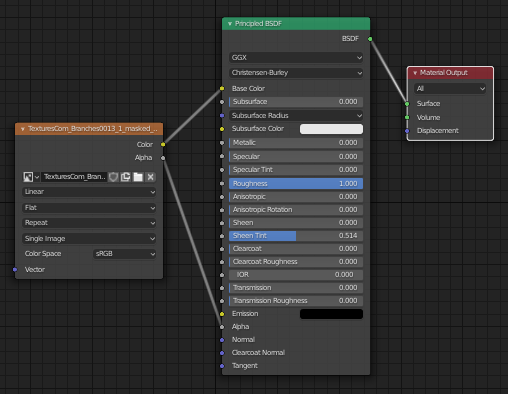
Task: Click the Anisotropic Rotation value slider
Action: (296, 210)
